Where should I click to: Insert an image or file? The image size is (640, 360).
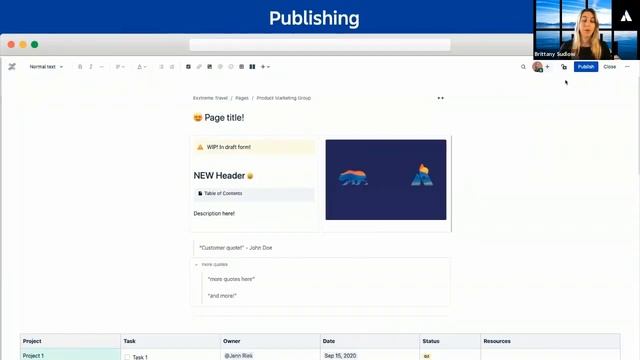209,67
